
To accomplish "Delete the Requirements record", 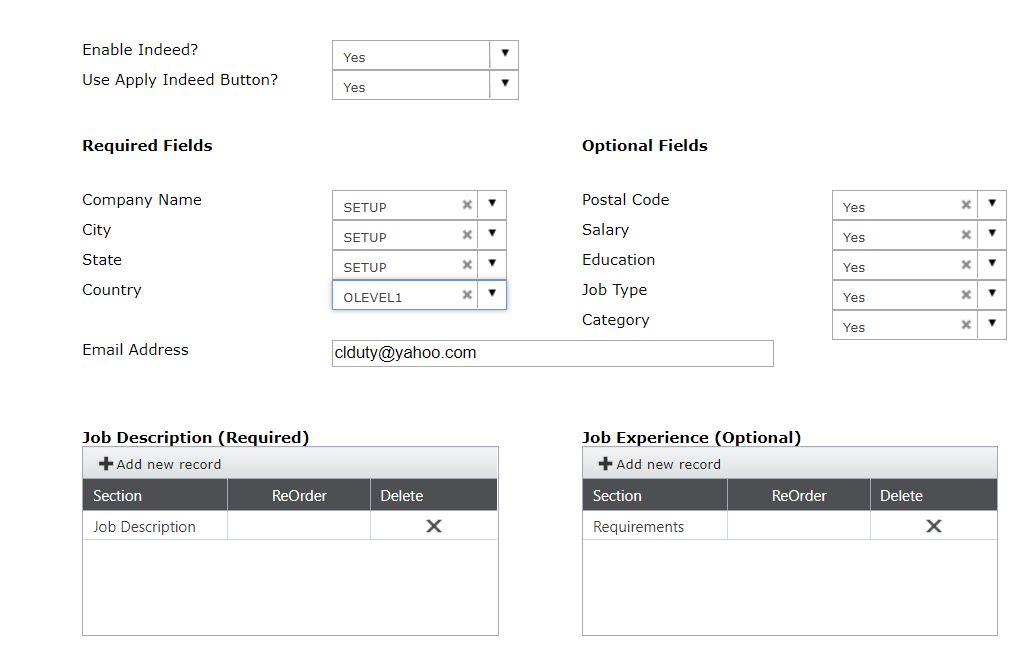I will click(934, 526).
